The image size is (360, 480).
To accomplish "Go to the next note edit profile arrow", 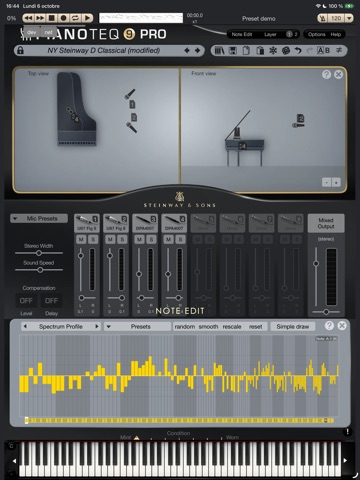I will pyautogui.click(x=97, y=326).
